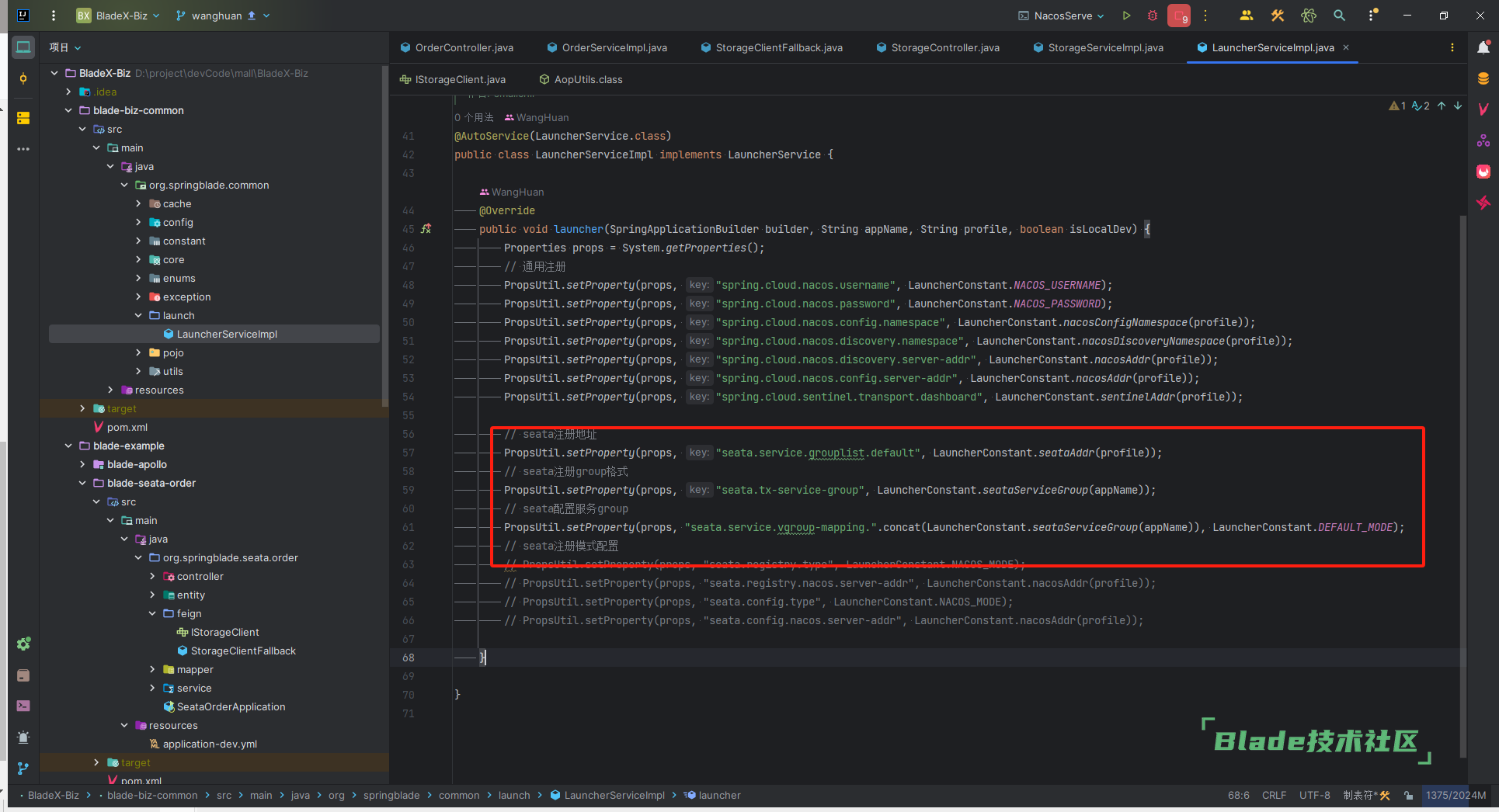Expand the cache package
1499x812 pixels.
coord(138,203)
